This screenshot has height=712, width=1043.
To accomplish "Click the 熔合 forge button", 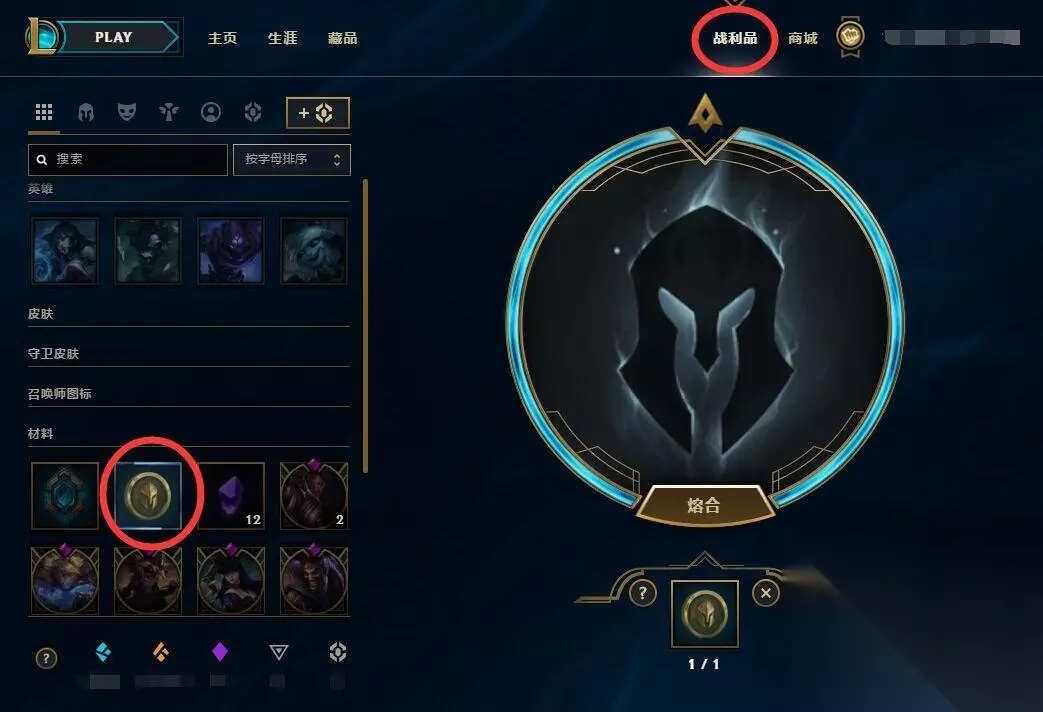I will tap(704, 505).
